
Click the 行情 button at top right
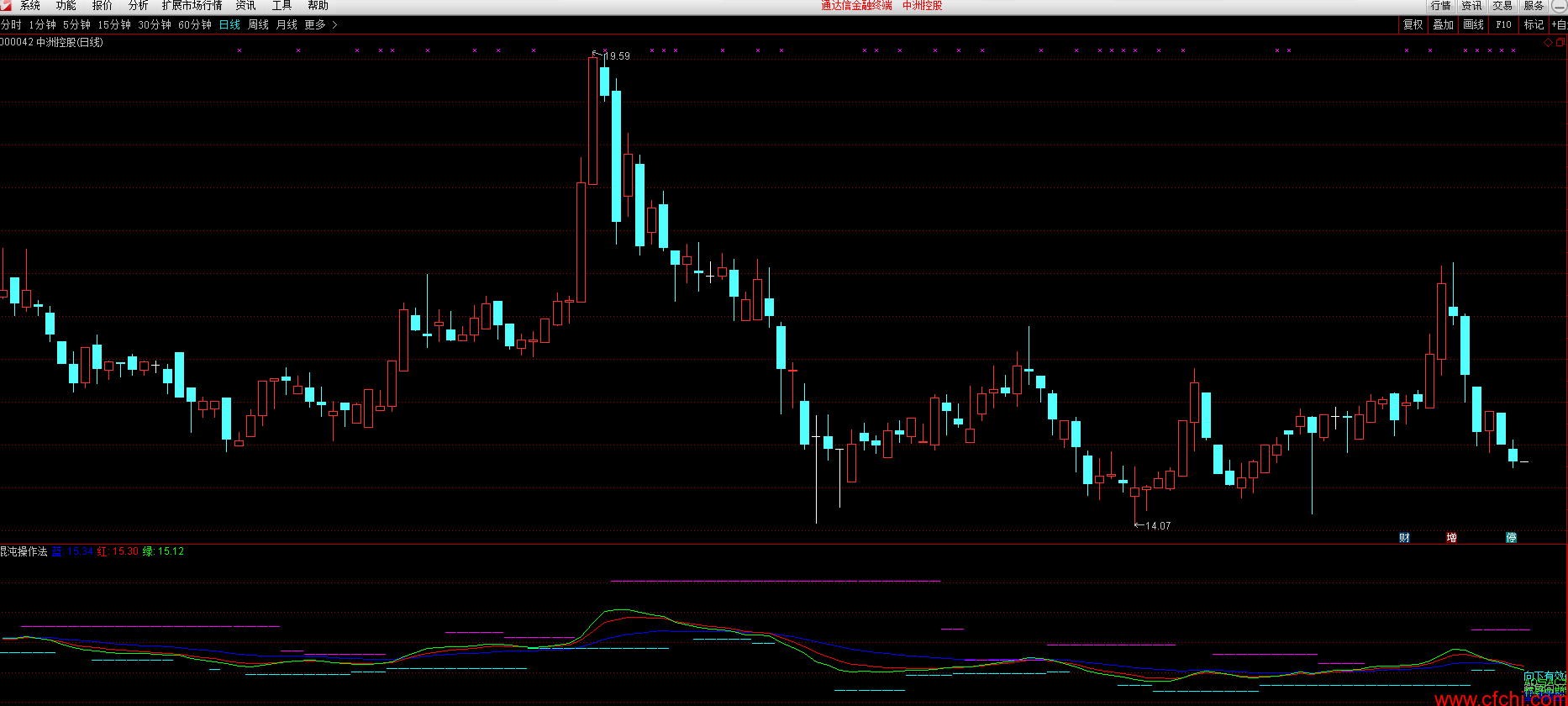(1441, 5)
